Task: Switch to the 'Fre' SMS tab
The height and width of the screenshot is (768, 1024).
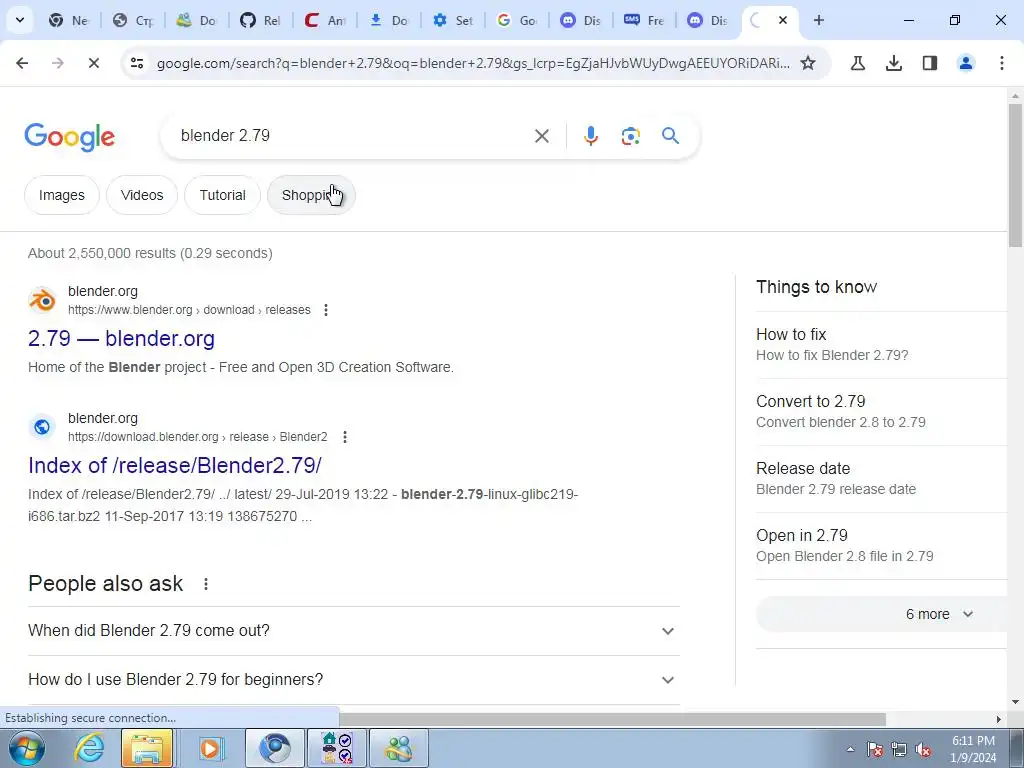Action: point(644,20)
